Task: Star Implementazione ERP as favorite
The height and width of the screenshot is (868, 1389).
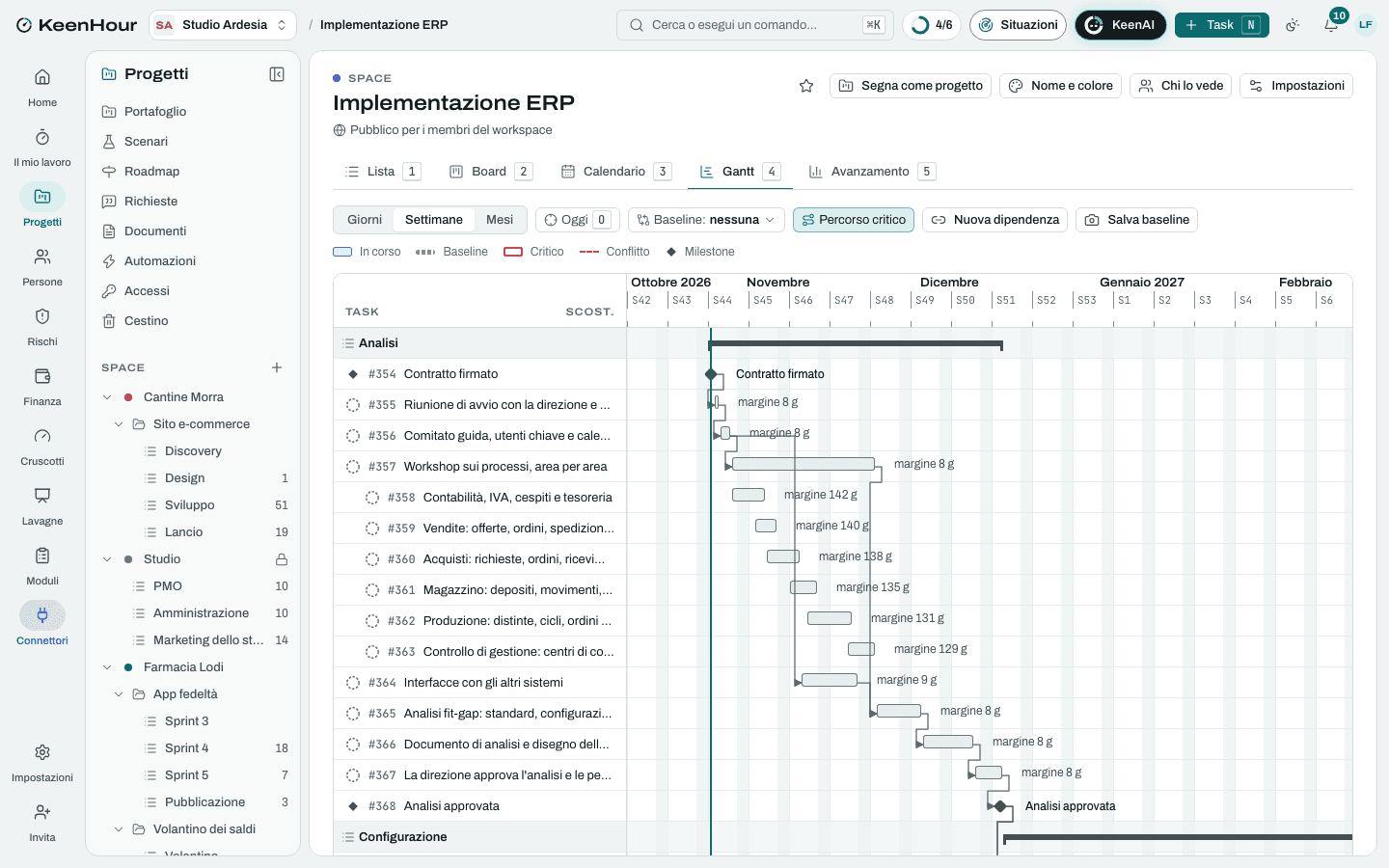Action: click(806, 86)
